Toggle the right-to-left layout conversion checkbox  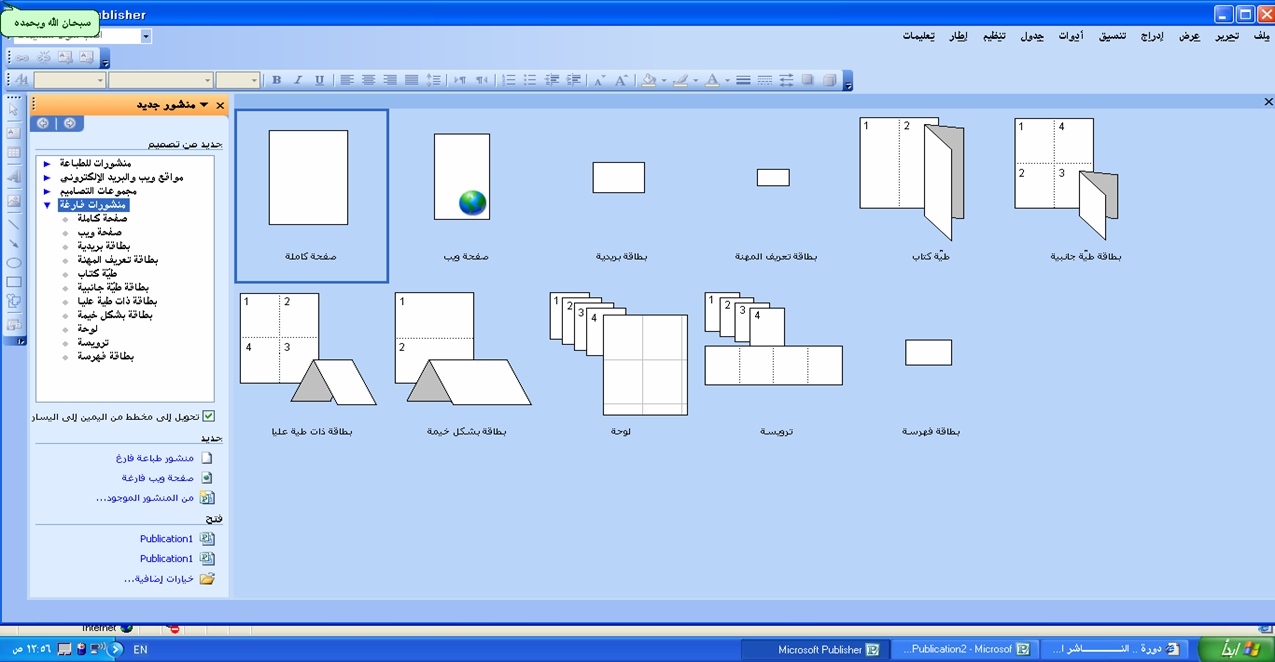click(x=208, y=416)
